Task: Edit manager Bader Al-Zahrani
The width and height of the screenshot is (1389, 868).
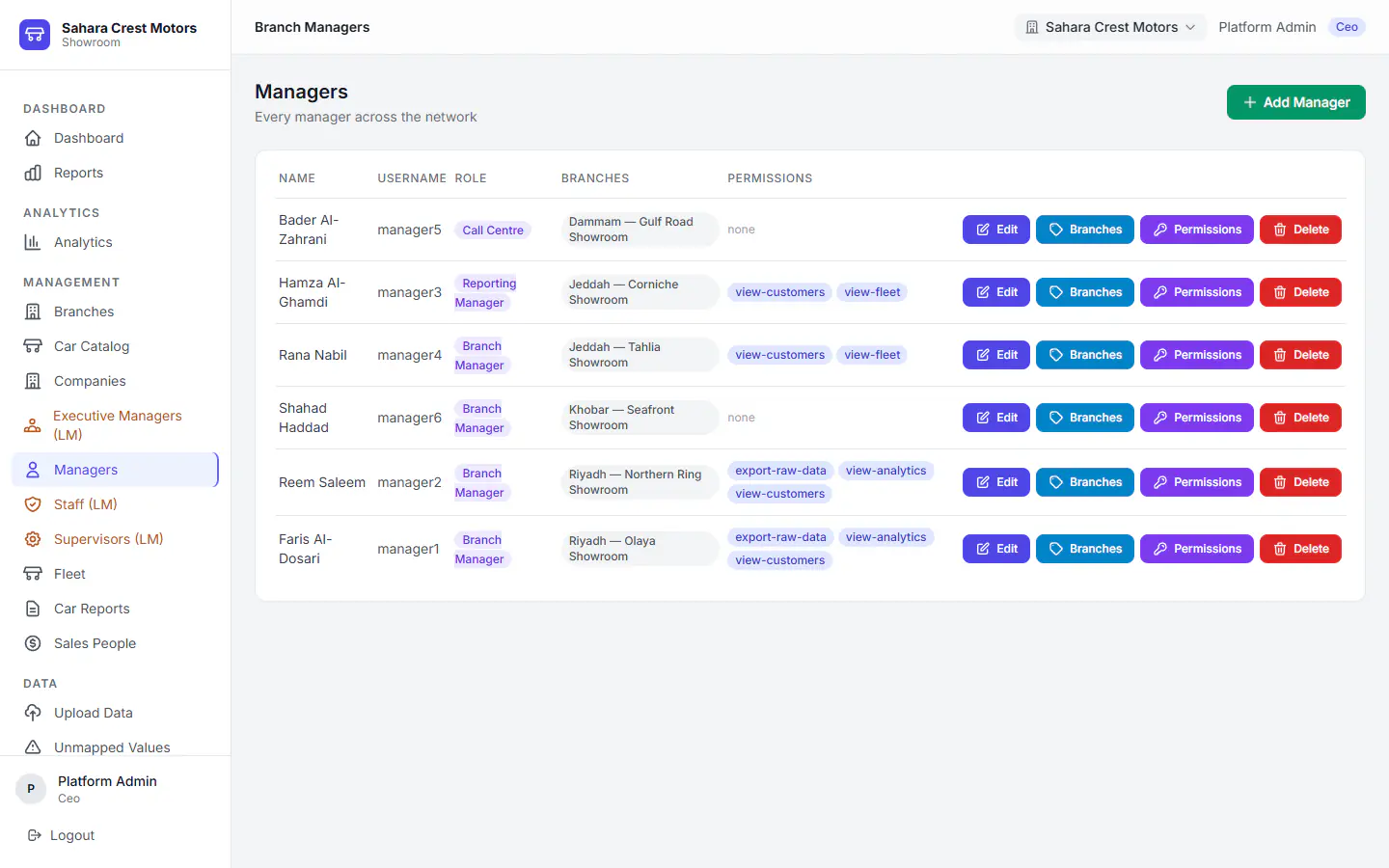Action: click(996, 230)
